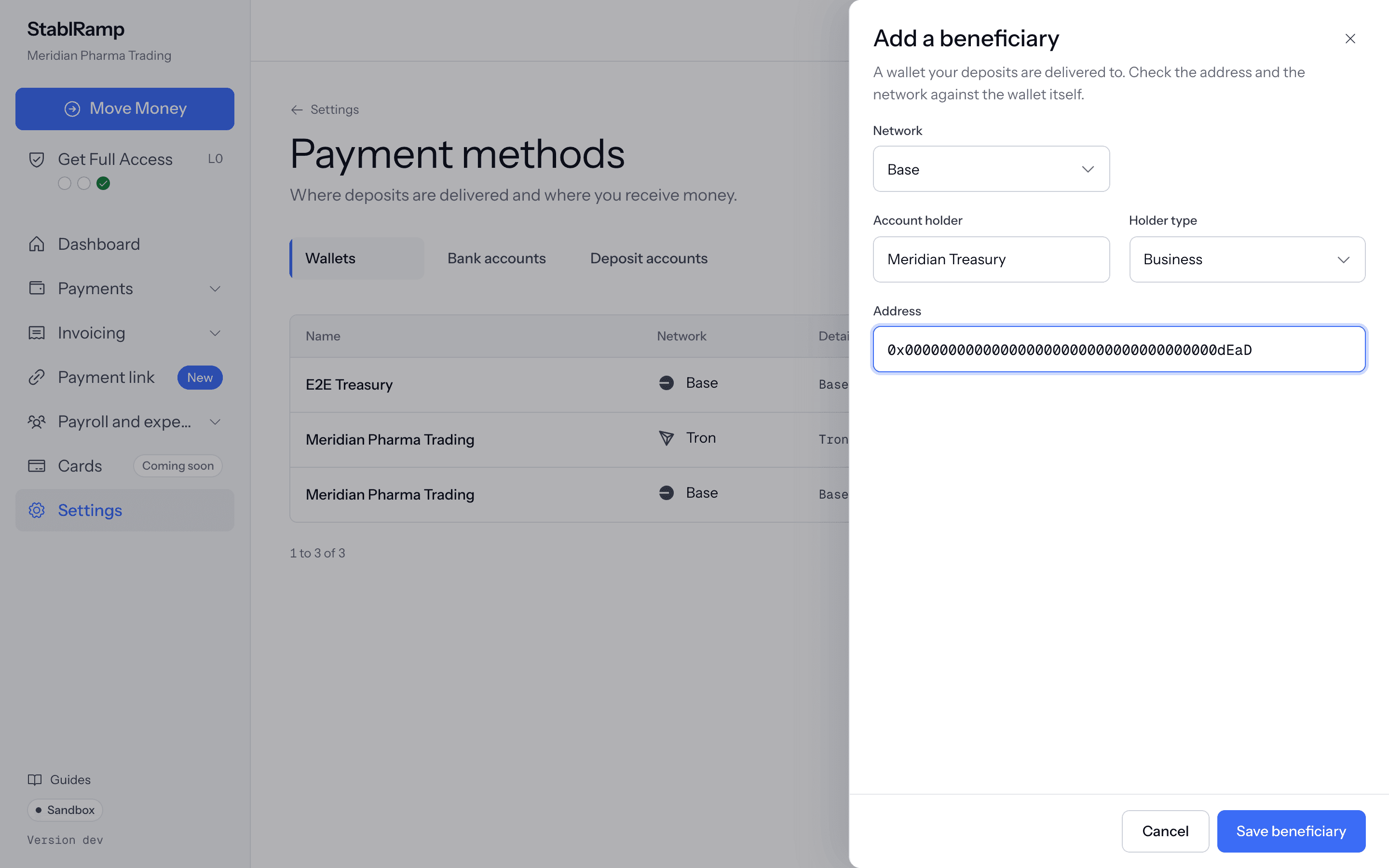Open the Guides link
The height and width of the screenshot is (868, 1389).
tap(59, 780)
